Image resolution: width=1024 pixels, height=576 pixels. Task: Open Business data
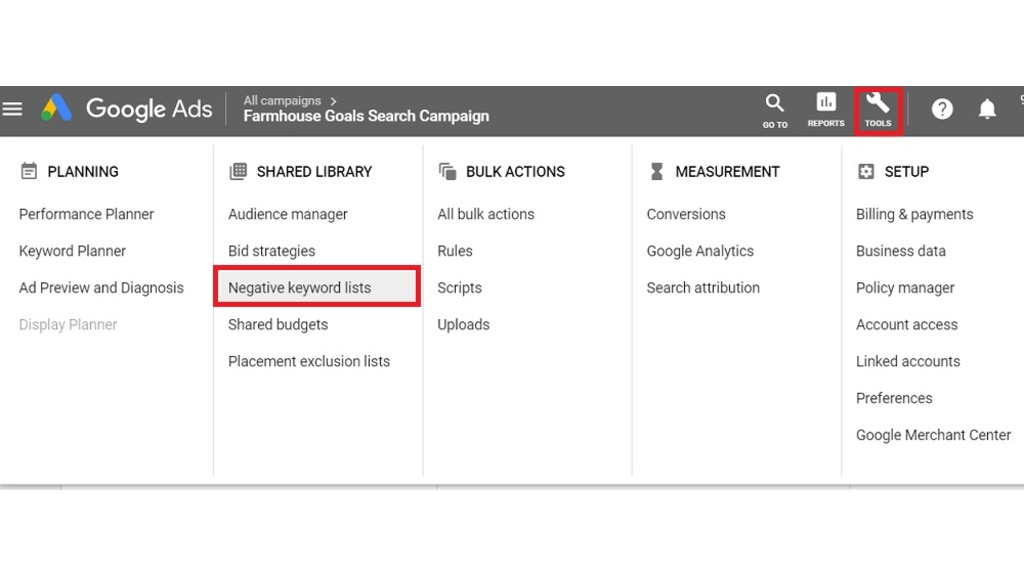pyautogui.click(x=901, y=251)
